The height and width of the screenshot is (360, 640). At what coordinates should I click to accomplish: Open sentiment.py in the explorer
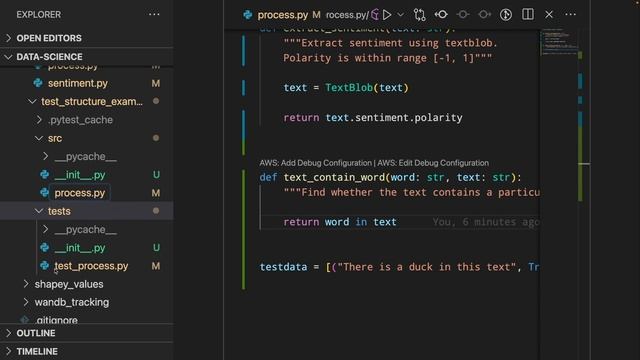[x=78, y=83]
